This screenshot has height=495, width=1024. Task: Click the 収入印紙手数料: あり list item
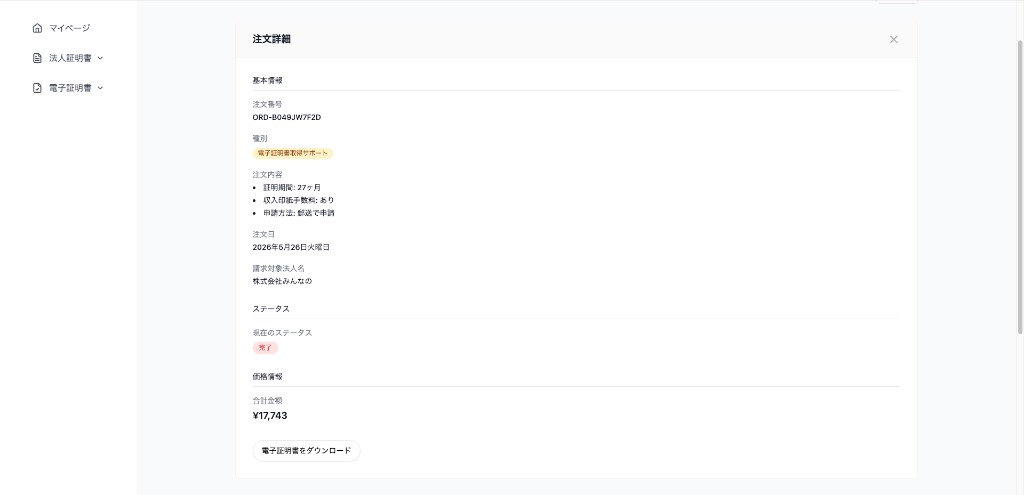pos(298,200)
